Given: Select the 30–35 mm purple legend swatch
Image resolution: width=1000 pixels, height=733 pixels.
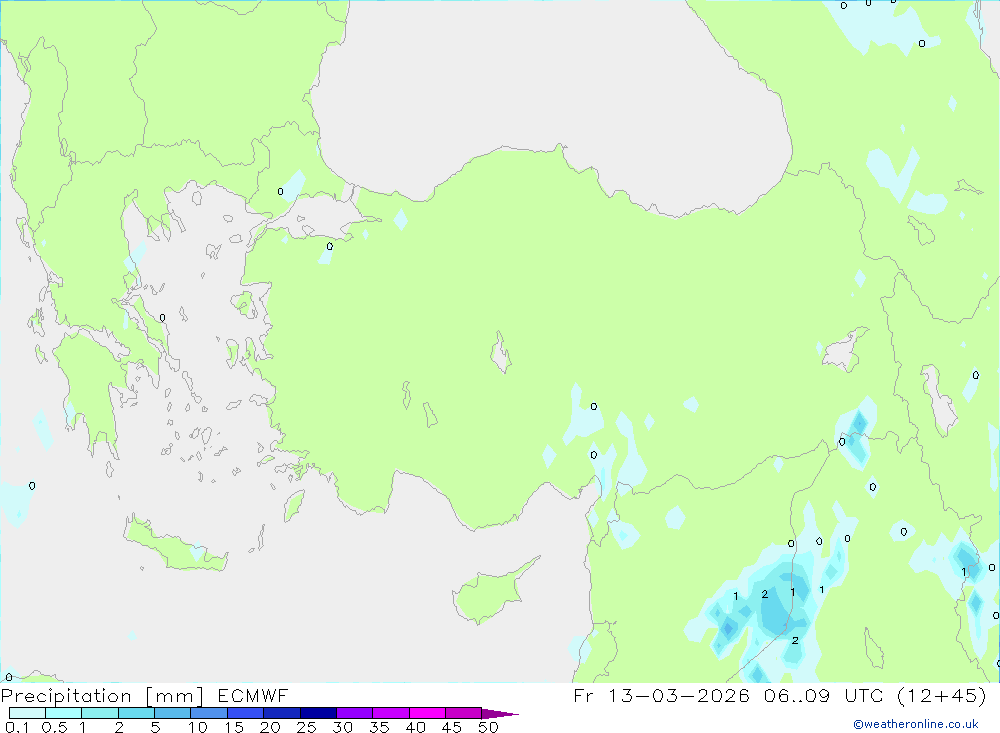Looking at the screenshot, I should coord(355,713).
